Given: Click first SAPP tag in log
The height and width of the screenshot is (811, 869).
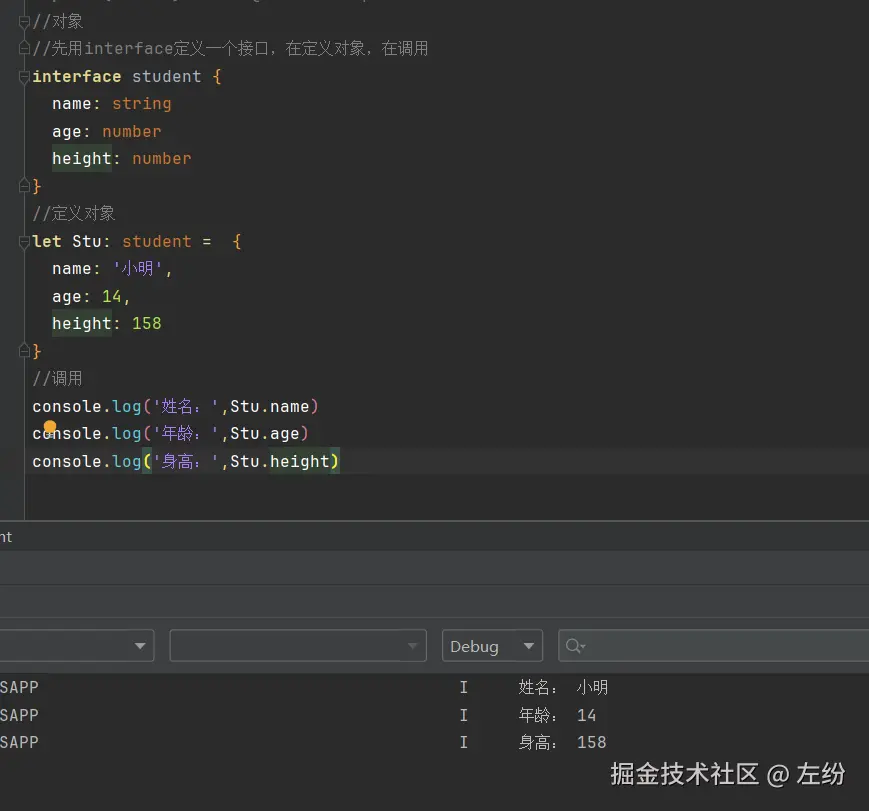Looking at the screenshot, I should click(x=19, y=687).
